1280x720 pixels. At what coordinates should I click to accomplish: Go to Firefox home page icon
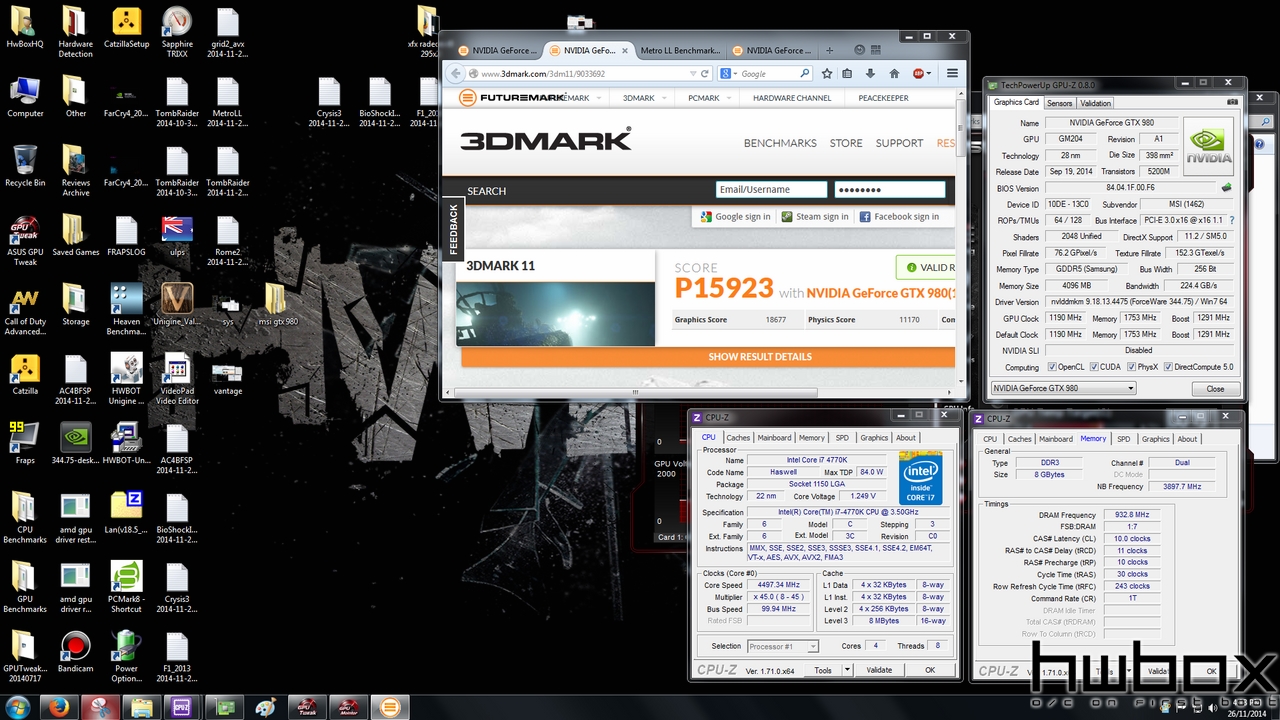click(892, 73)
